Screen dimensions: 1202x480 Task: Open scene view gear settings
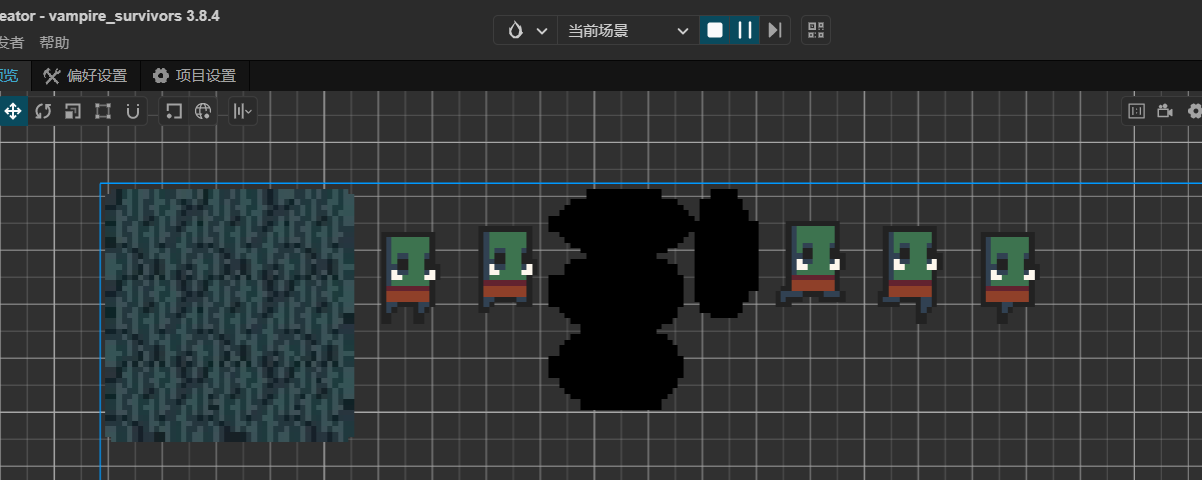coord(1194,111)
